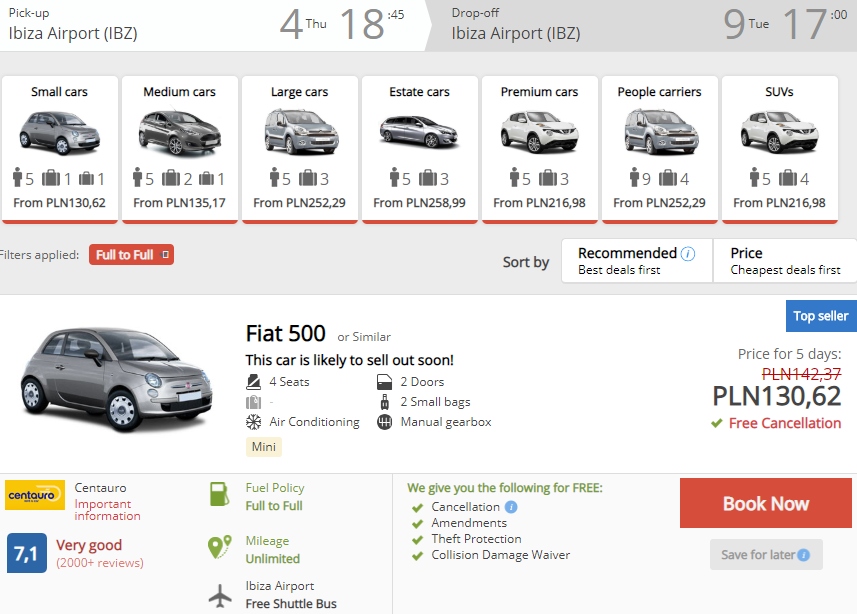Remove the Full to Full filter tag
The height and width of the screenshot is (614, 857).
166,255
